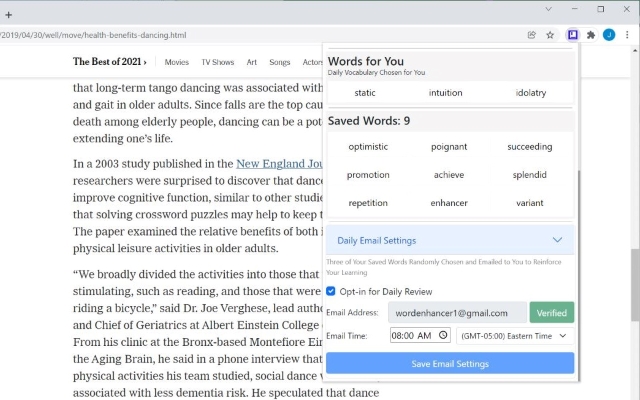Screen dimensions: 640x400
Task: Restore down the browser window
Action: point(600,9)
